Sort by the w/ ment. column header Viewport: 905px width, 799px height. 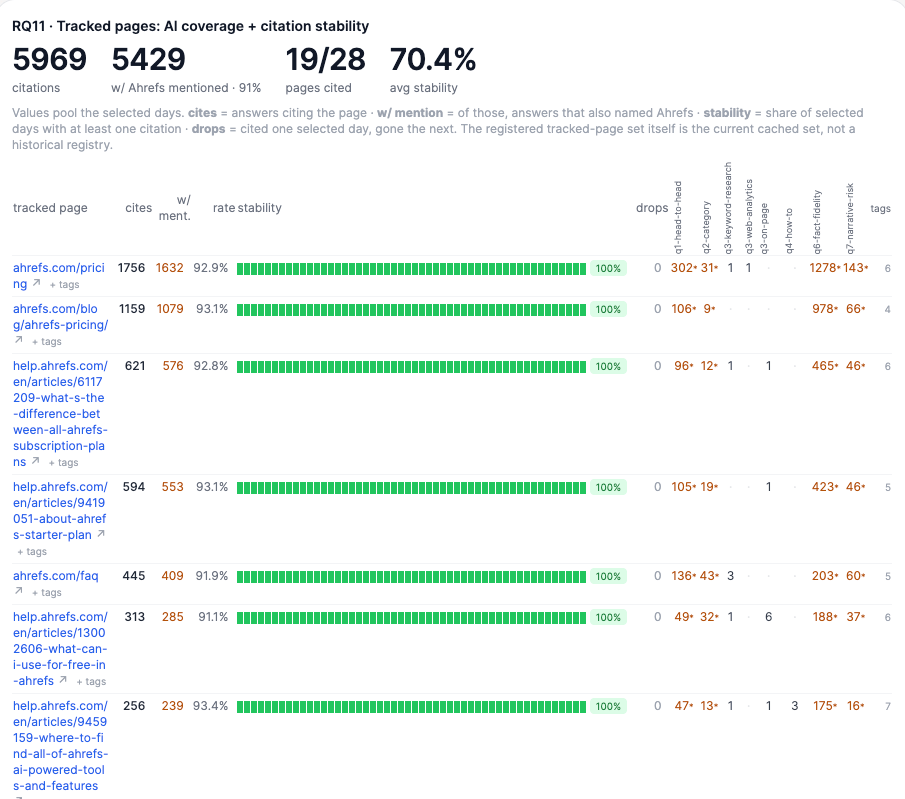point(175,208)
